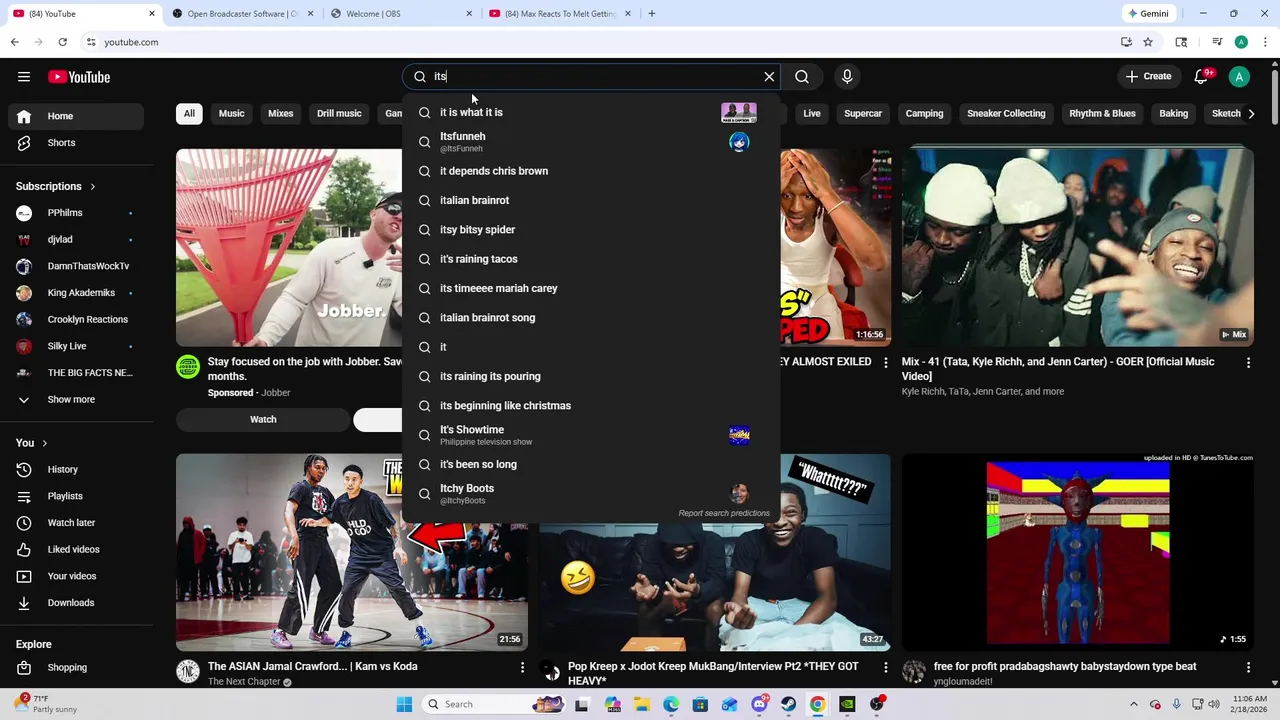Expand Show more subscriptions
Screen dimensions: 1280x720
pos(76,400)
